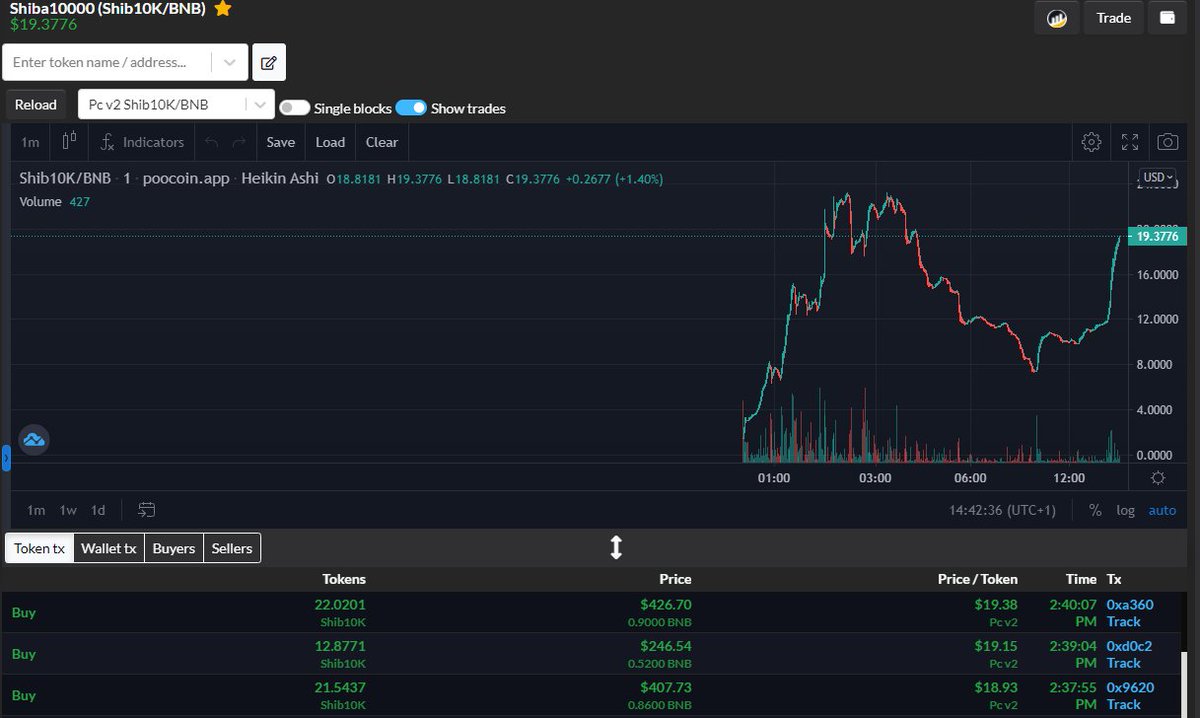The image size is (1200, 718).
Task: Turn off the Show trades toggle
Action: [x=411, y=109]
